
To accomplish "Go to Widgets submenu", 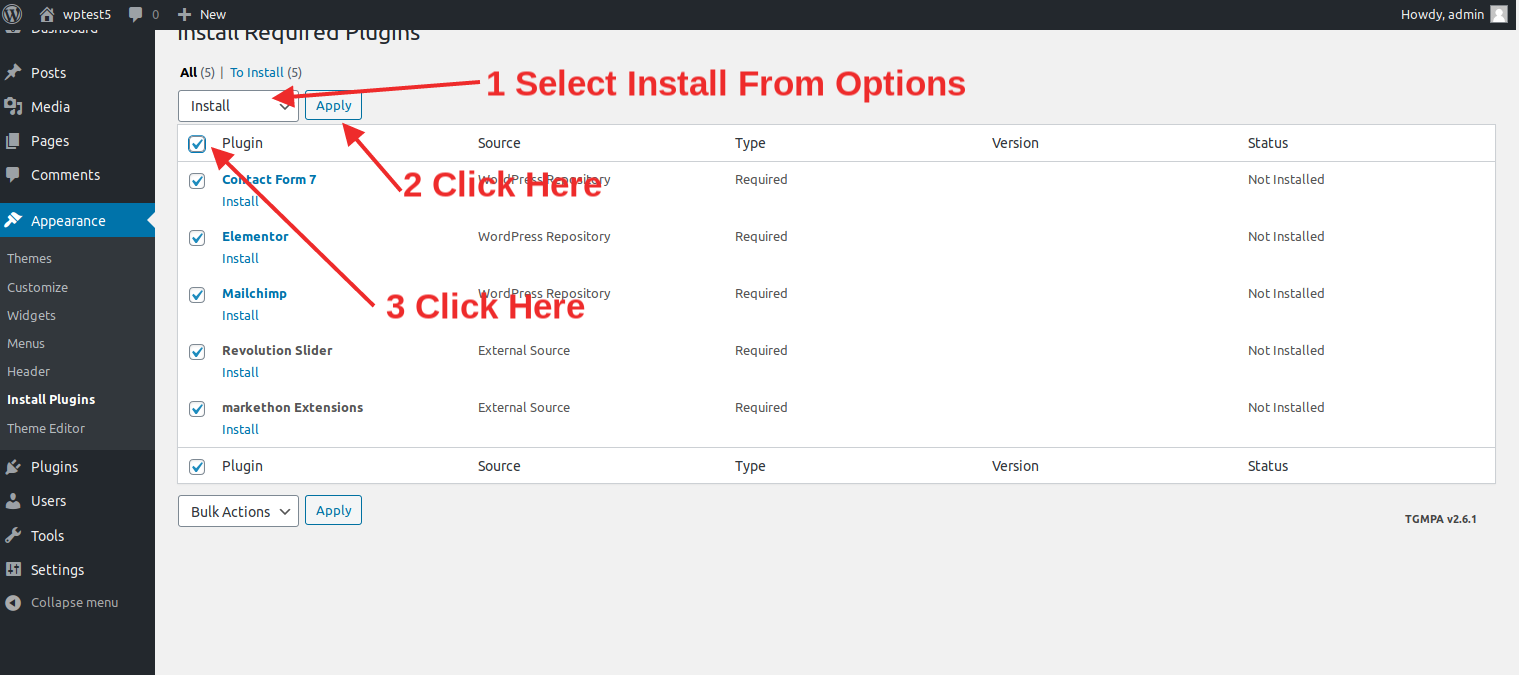I will pos(31,315).
